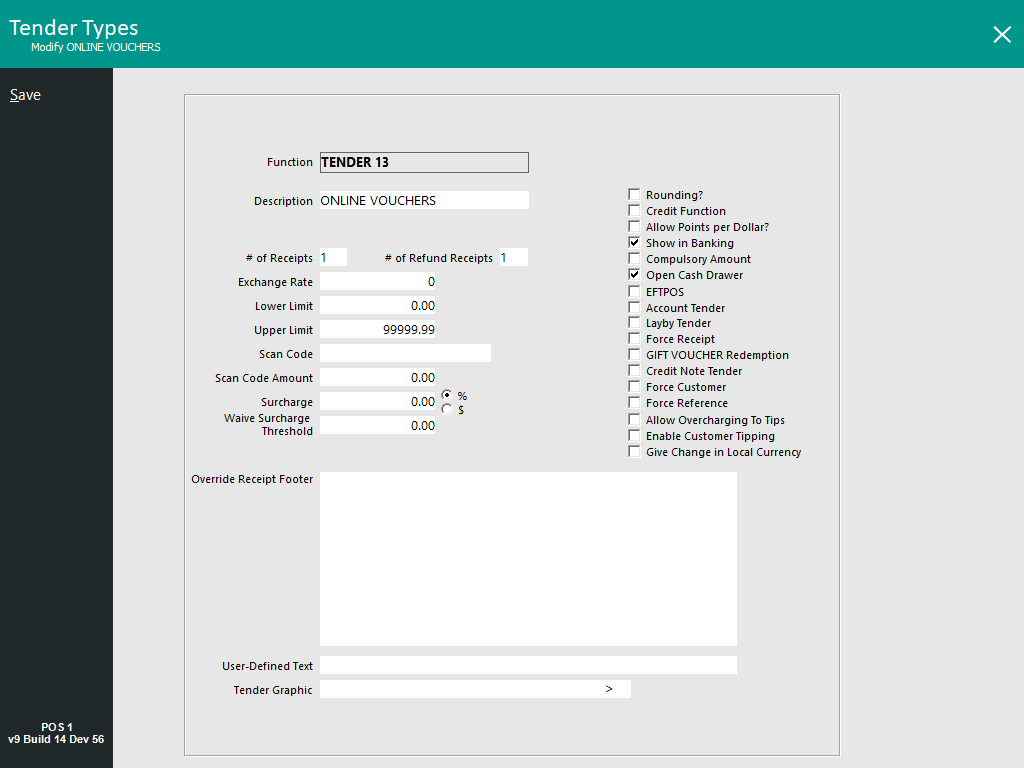Viewport: 1024px width, 768px height.
Task: Enable GIFT VOUCHER Redemption checkbox
Action: pos(634,355)
